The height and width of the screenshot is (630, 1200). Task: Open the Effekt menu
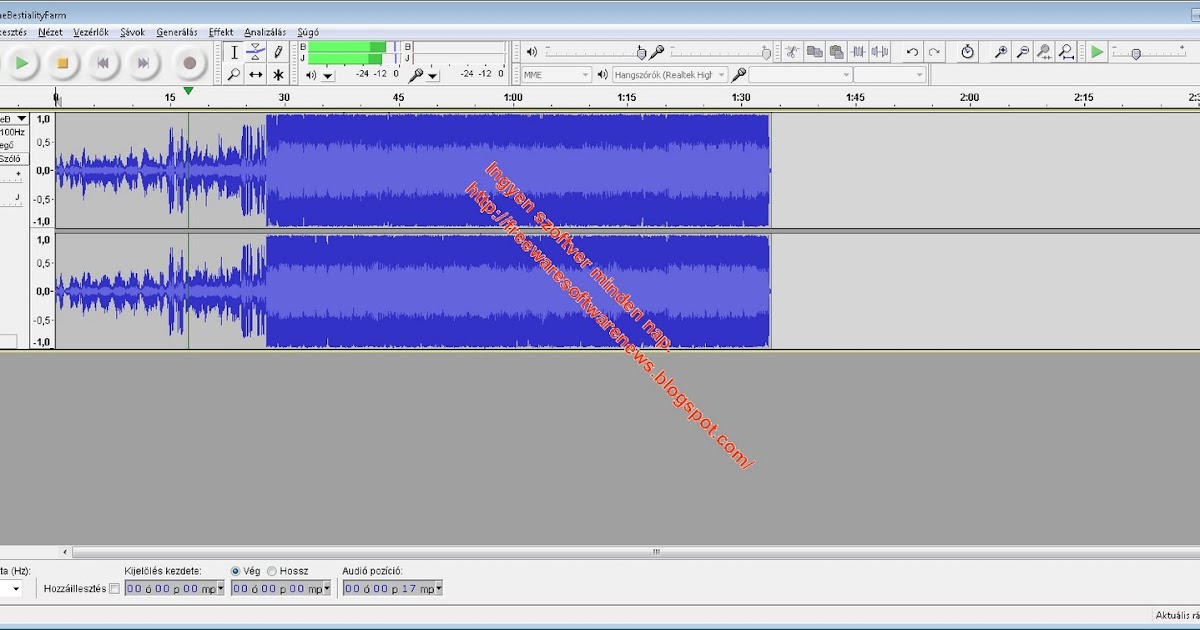[221, 32]
